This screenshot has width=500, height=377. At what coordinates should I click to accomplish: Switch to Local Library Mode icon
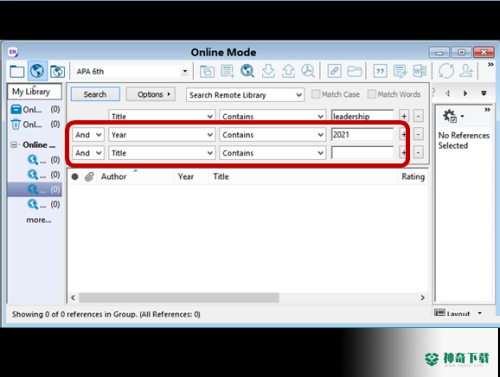pyautogui.click(x=17, y=71)
